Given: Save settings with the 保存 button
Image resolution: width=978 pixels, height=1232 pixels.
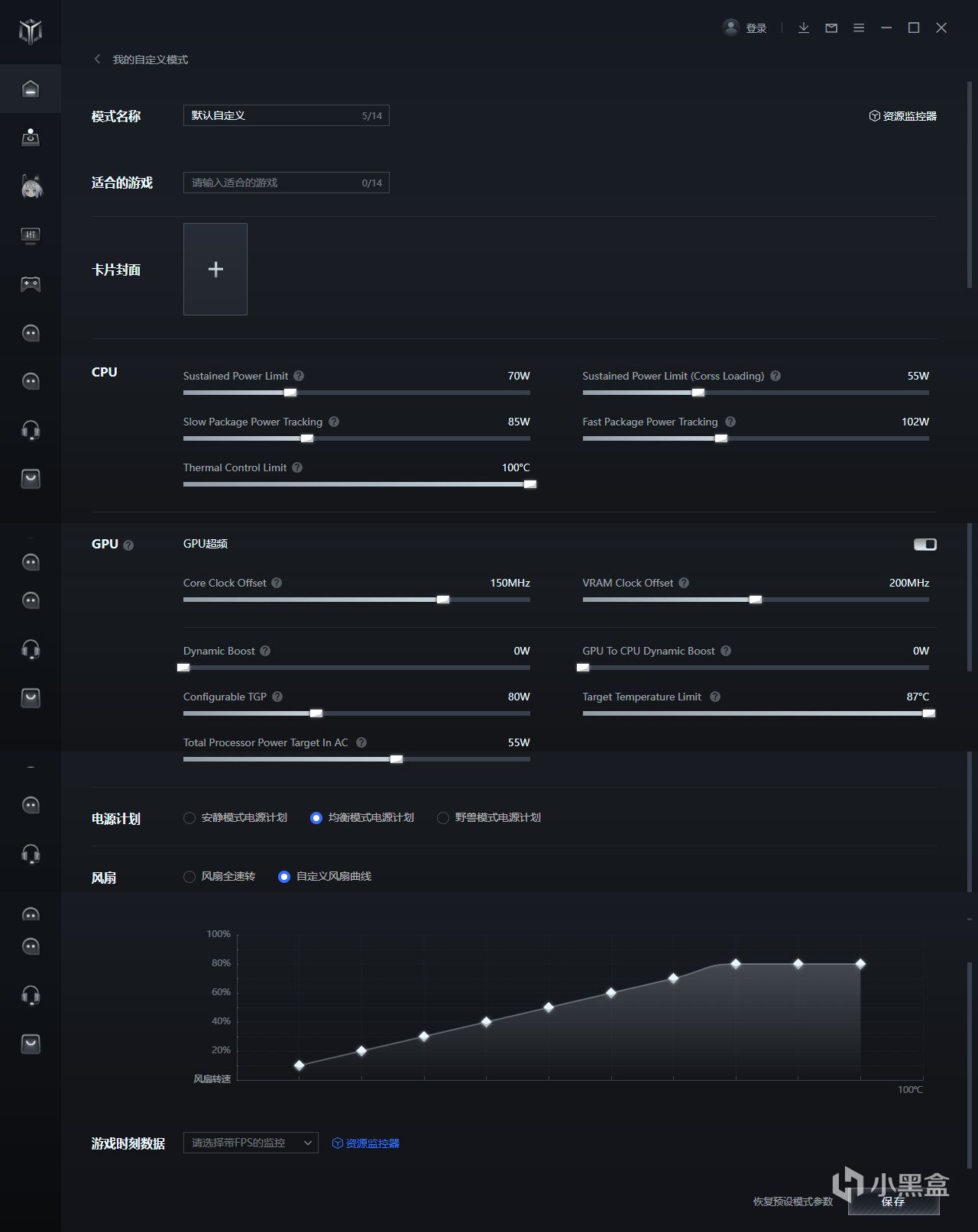Looking at the screenshot, I should tap(893, 1201).
